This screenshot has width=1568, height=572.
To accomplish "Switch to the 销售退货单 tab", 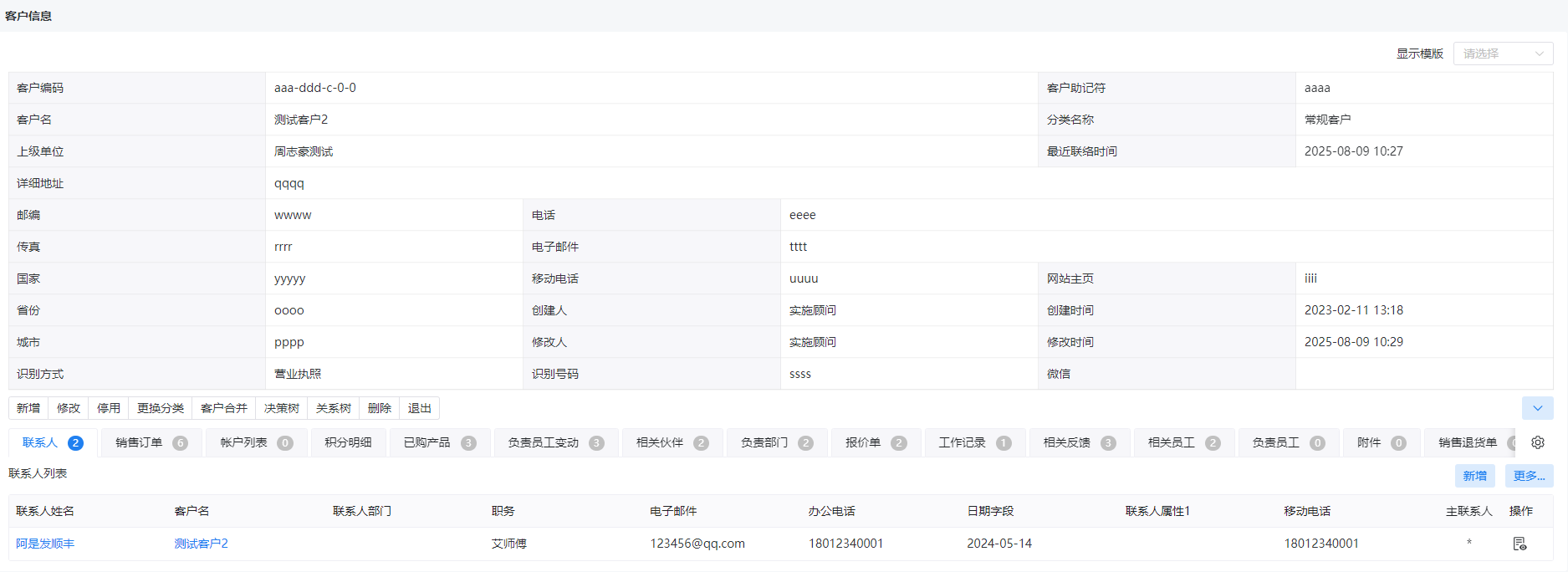I will pos(1470,442).
